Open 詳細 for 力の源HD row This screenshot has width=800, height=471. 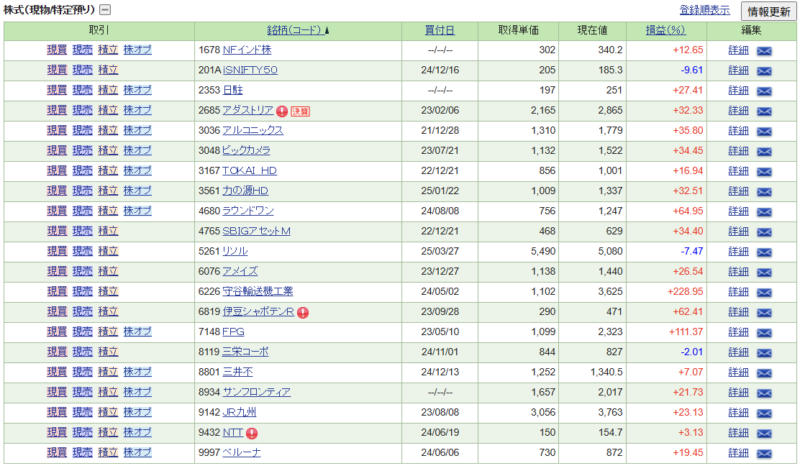738,191
